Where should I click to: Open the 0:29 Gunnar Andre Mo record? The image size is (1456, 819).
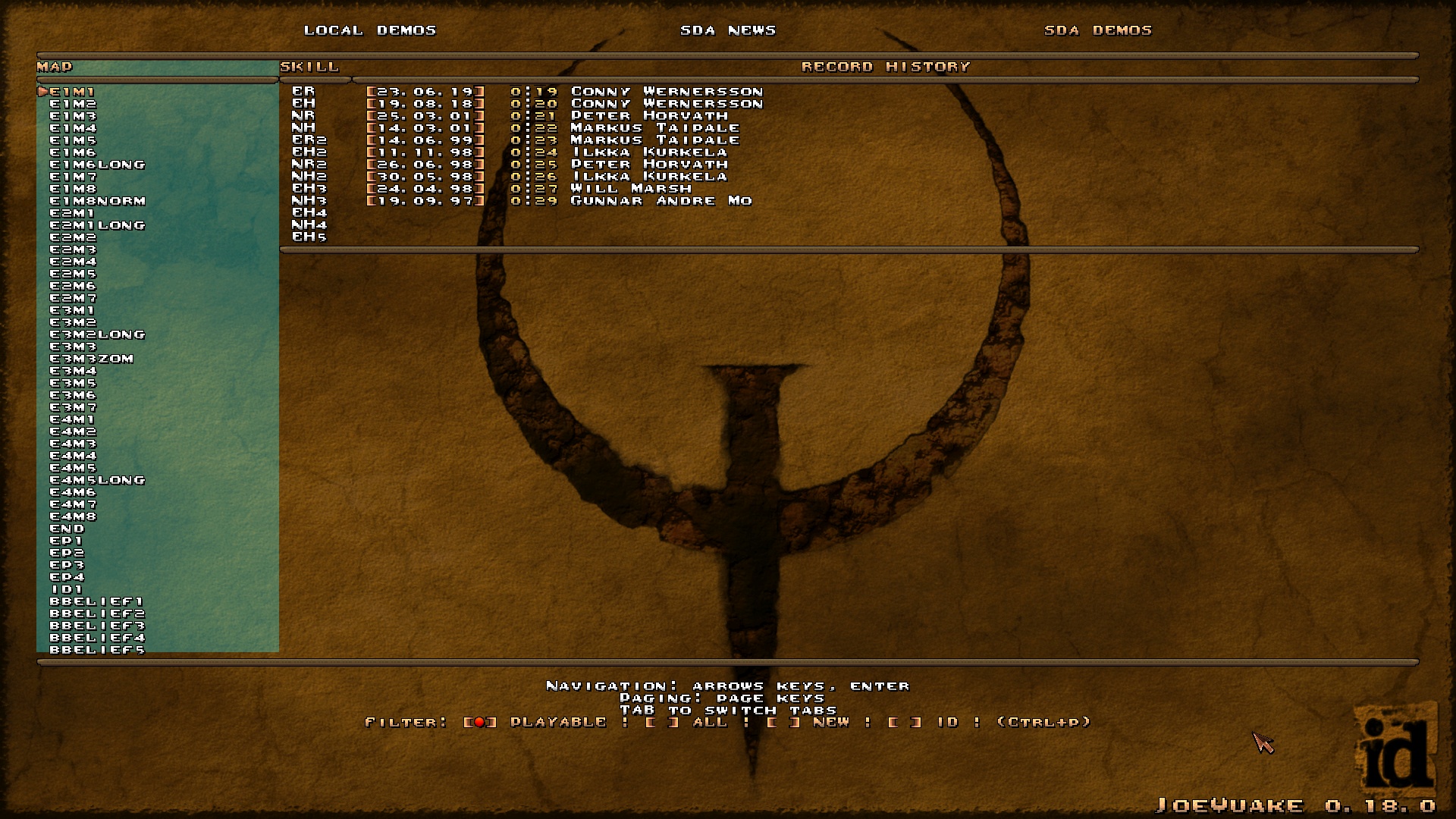(x=558, y=201)
